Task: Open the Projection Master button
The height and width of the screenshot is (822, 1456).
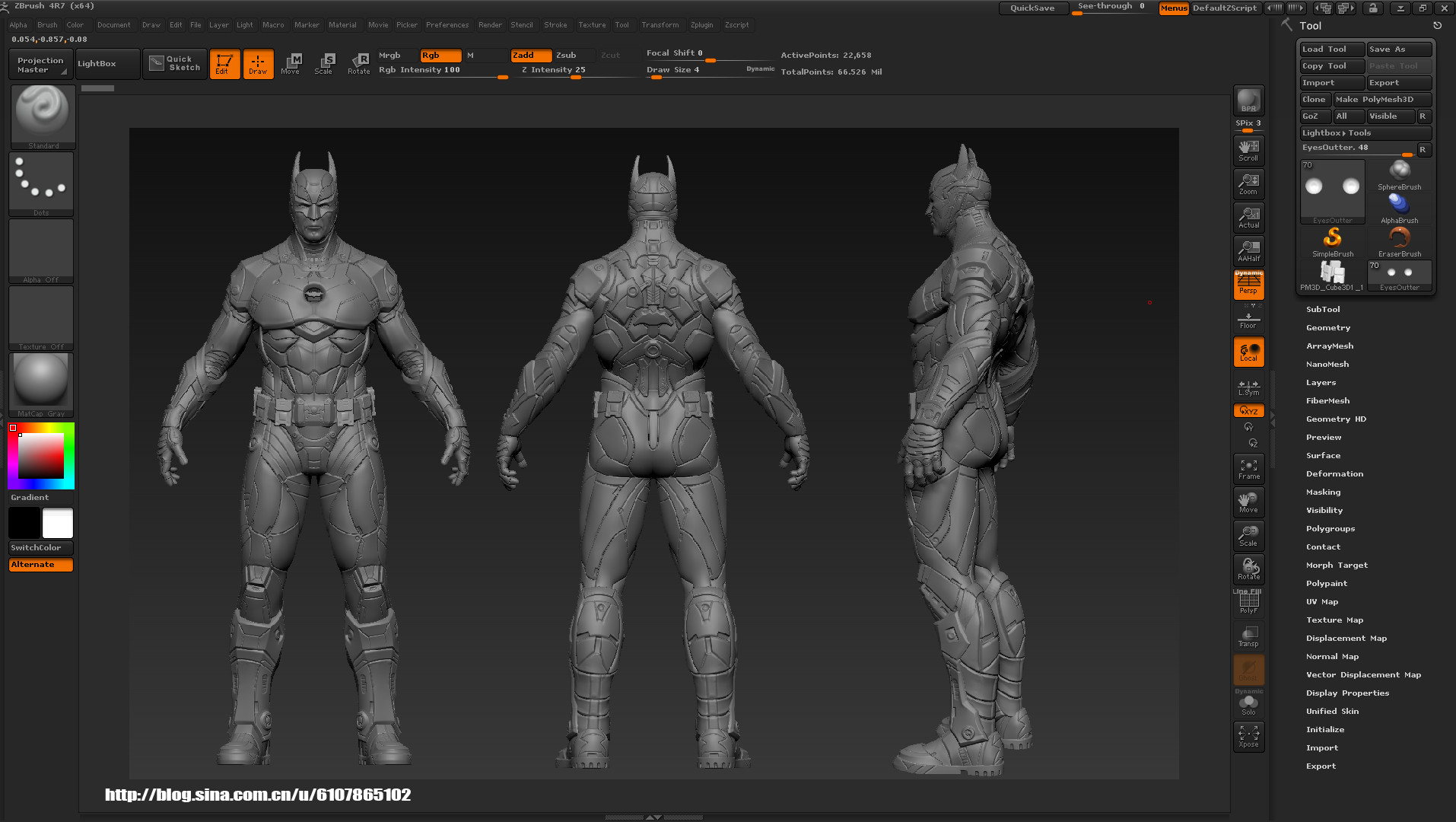Action: click(41, 65)
